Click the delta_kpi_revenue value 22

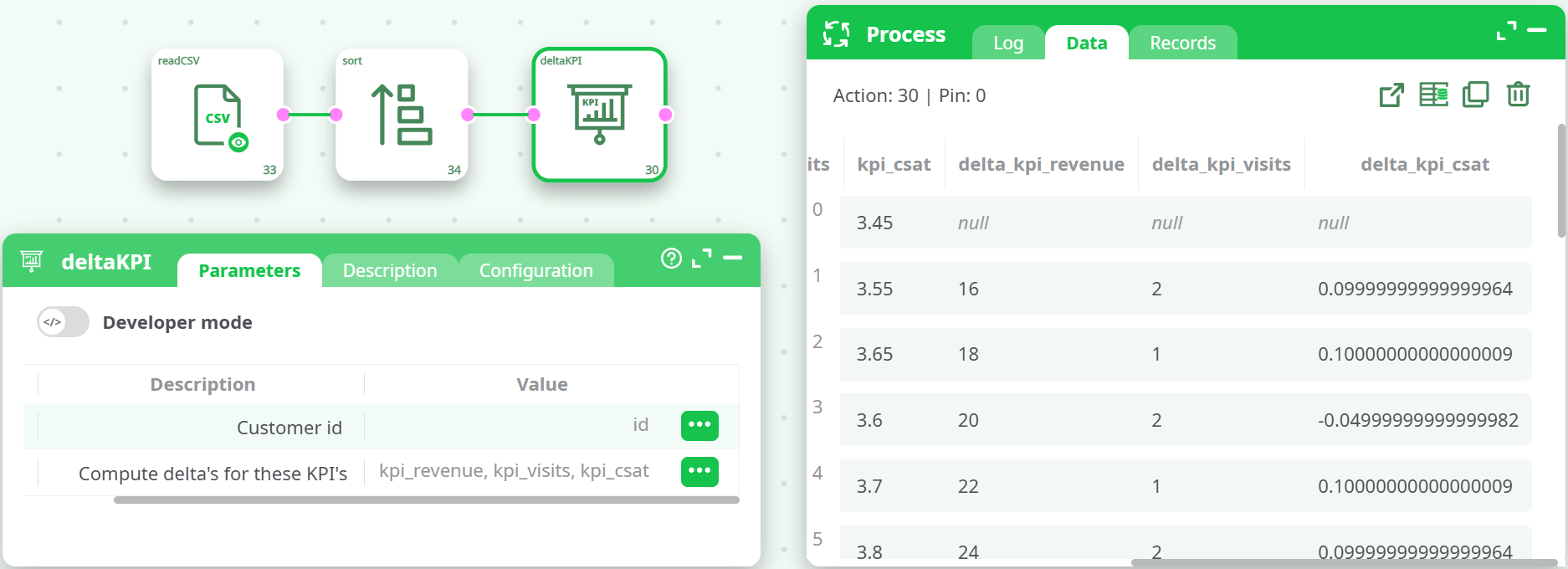click(968, 486)
